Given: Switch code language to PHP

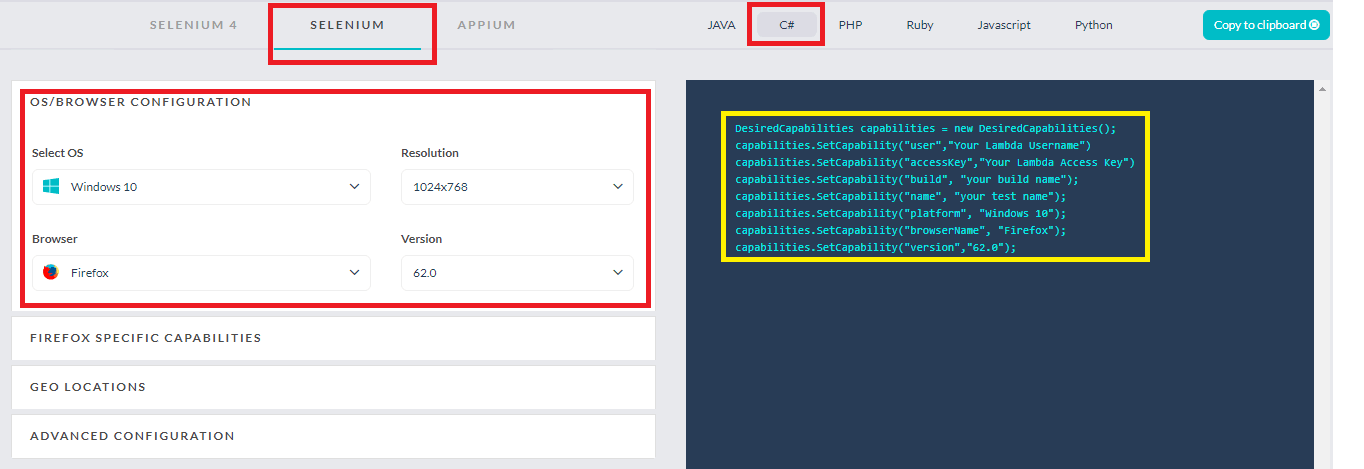Looking at the screenshot, I should tap(850, 25).
